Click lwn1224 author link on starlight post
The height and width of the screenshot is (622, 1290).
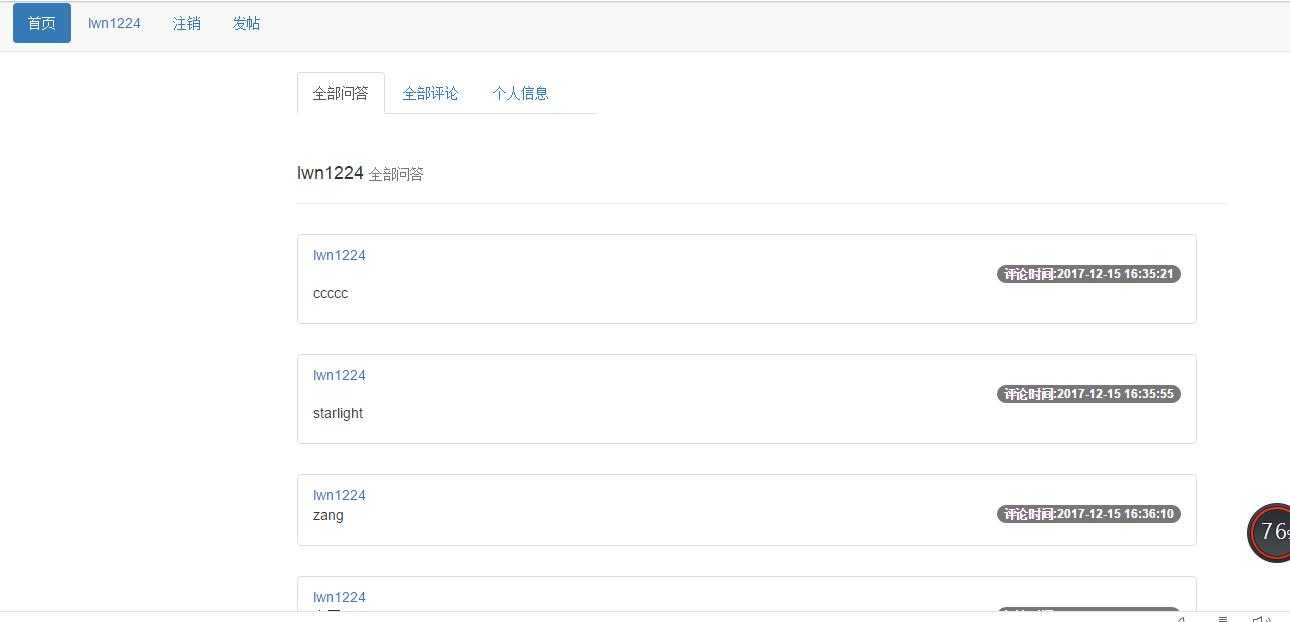point(339,375)
